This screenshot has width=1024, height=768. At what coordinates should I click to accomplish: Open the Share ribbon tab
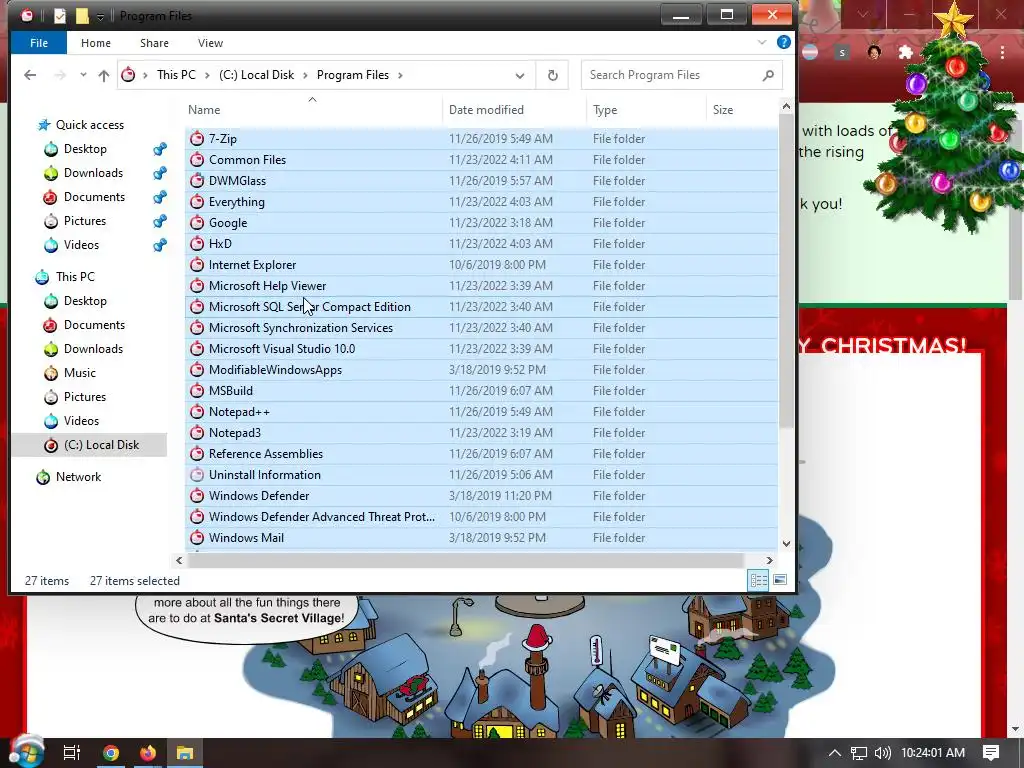click(x=154, y=43)
